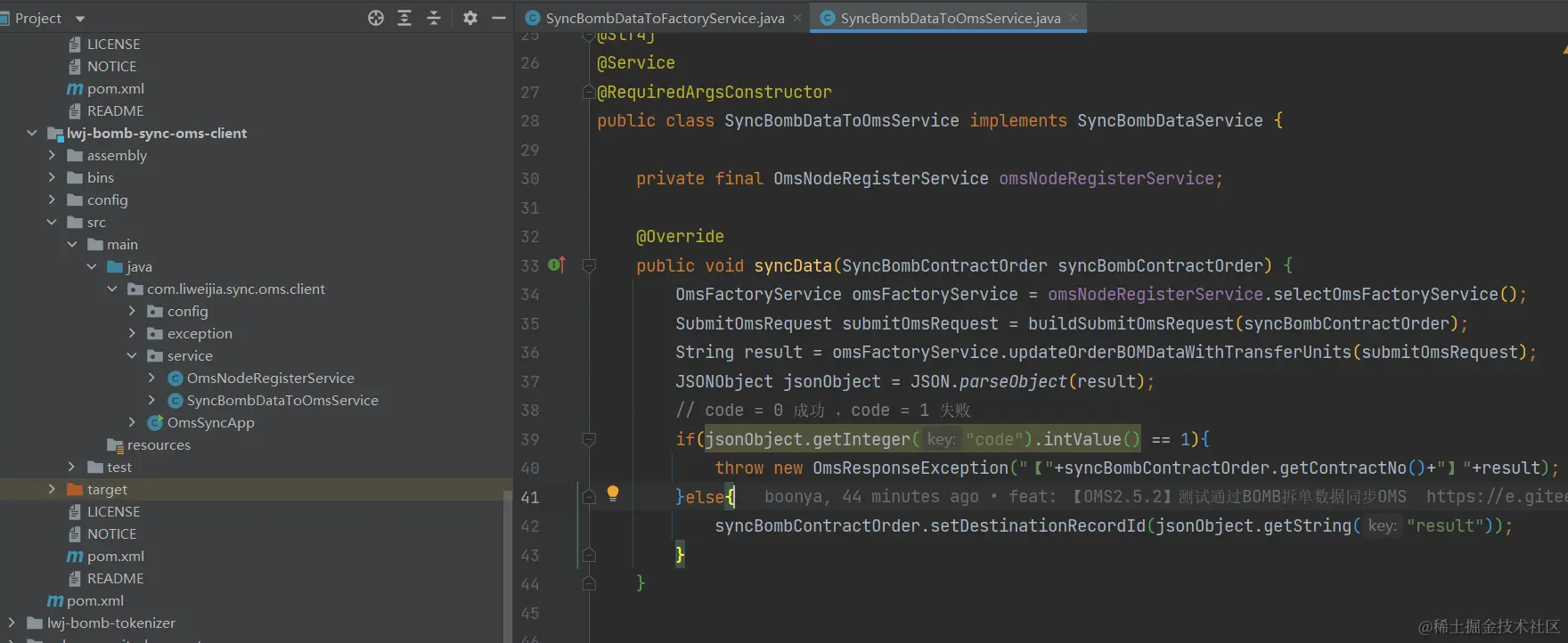Click the yellow lightbulb intention icon
Screen dimensions: 1568x643
[x=613, y=493]
